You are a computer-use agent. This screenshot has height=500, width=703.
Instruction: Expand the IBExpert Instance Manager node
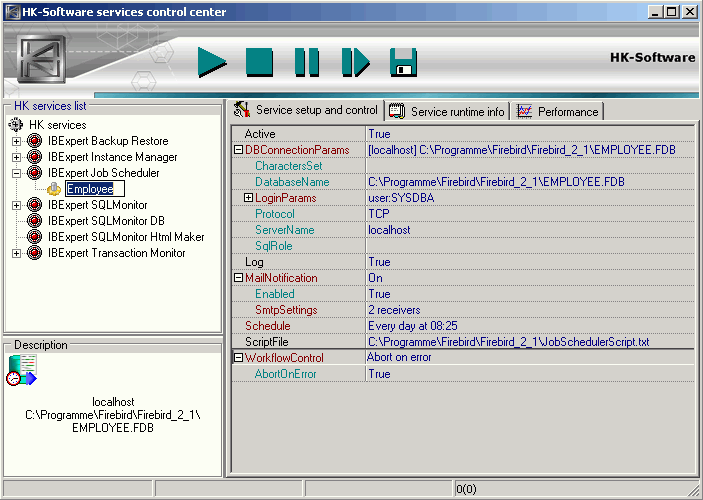[16, 157]
